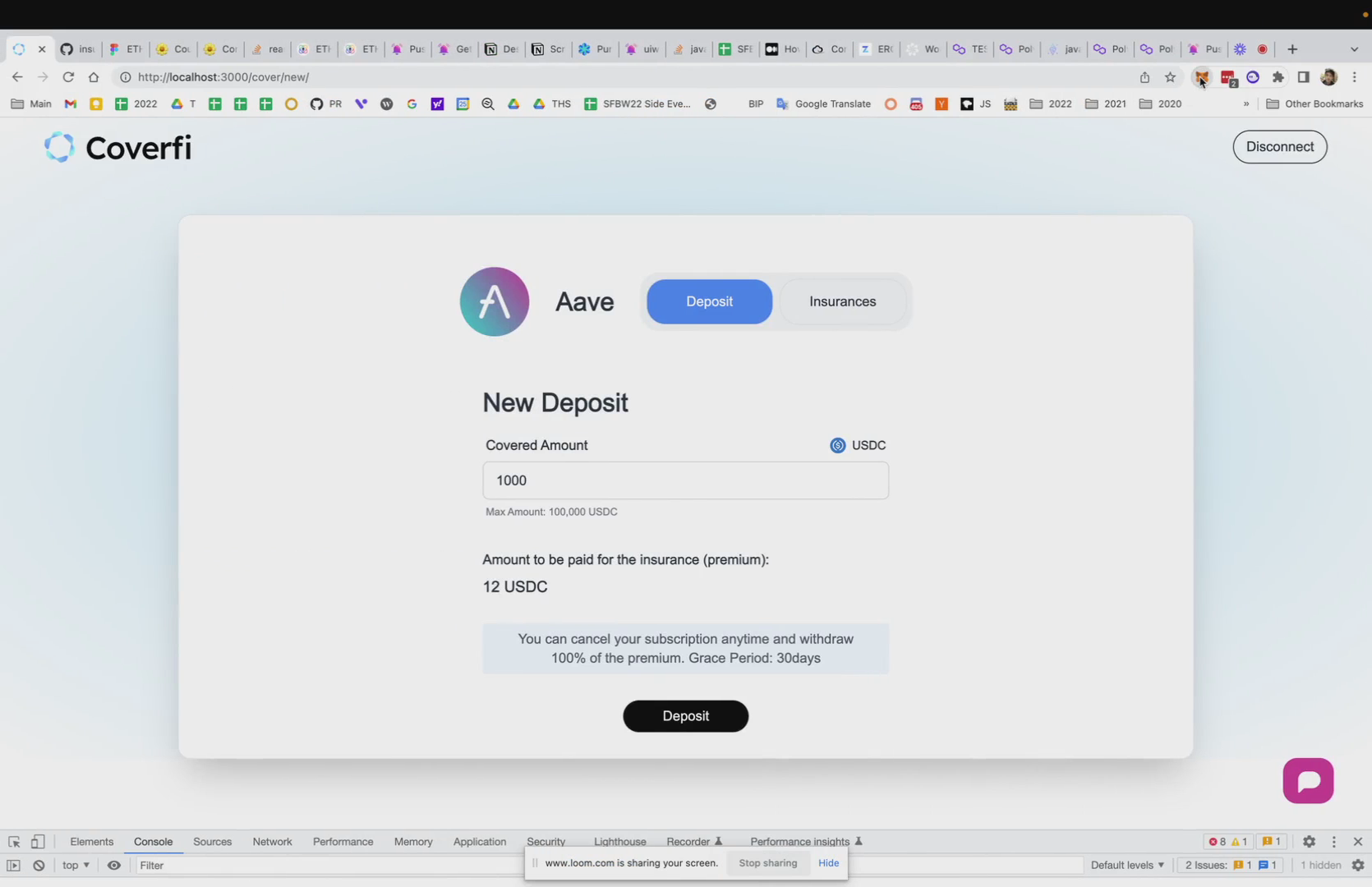Clear the console with the block icon

coord(39,865)
